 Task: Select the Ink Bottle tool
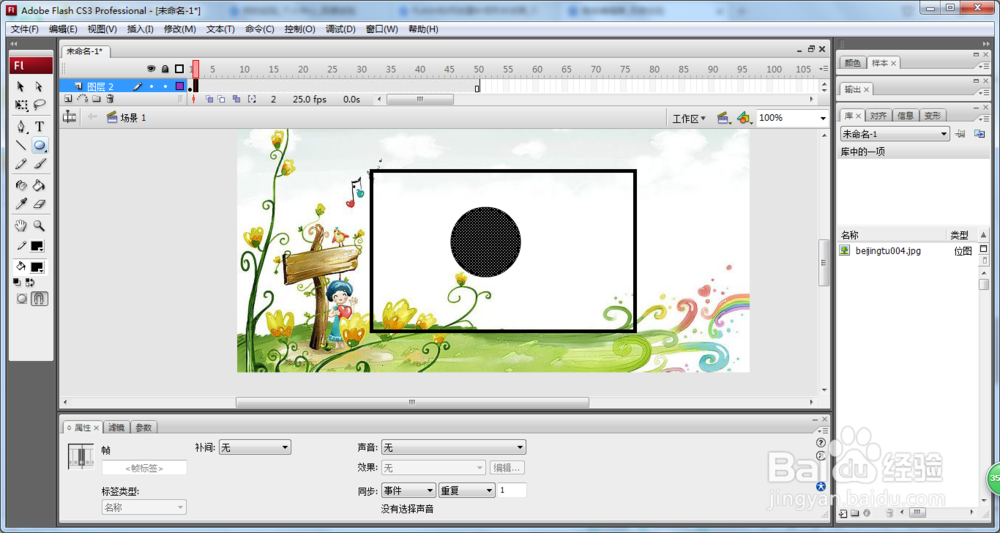(21, 186)
